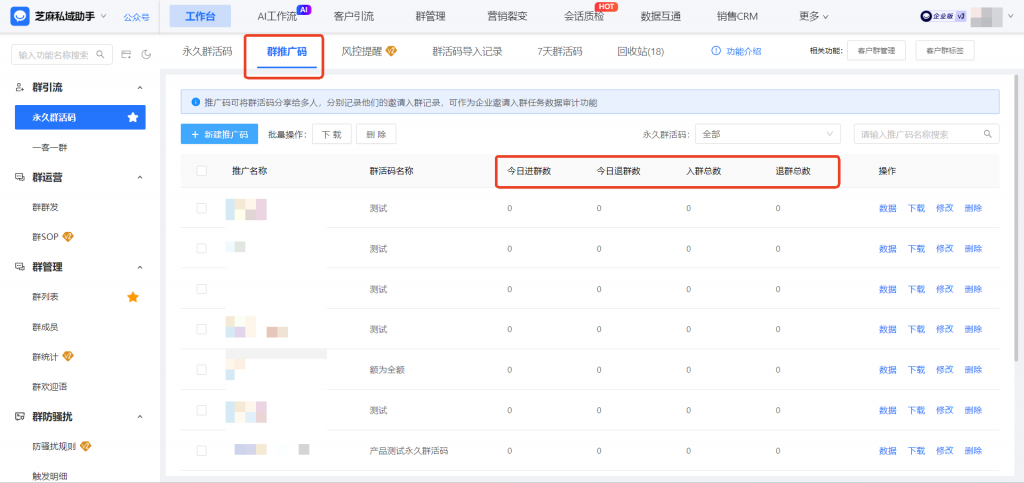The height and width of the screenshot is (483, 1024).
Task: Click the search magnifier in 推广码 search box
Action: tap(988, 134)
